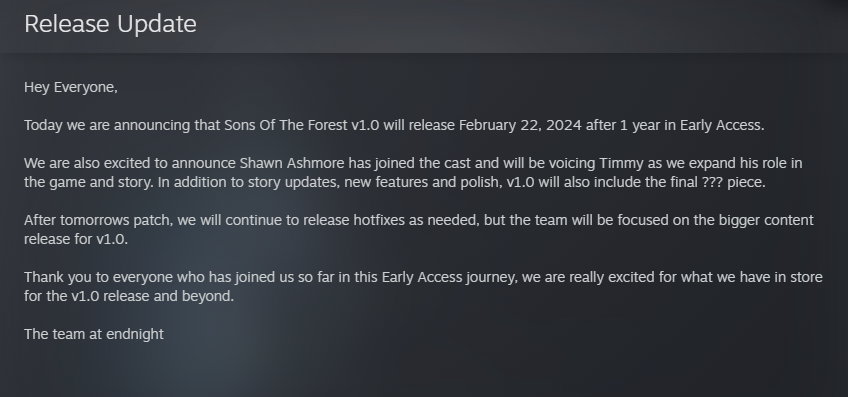Click the text "release for v1.0."
Image resolution: width=848 pixels, height=397 pixels.
[76, 240]
